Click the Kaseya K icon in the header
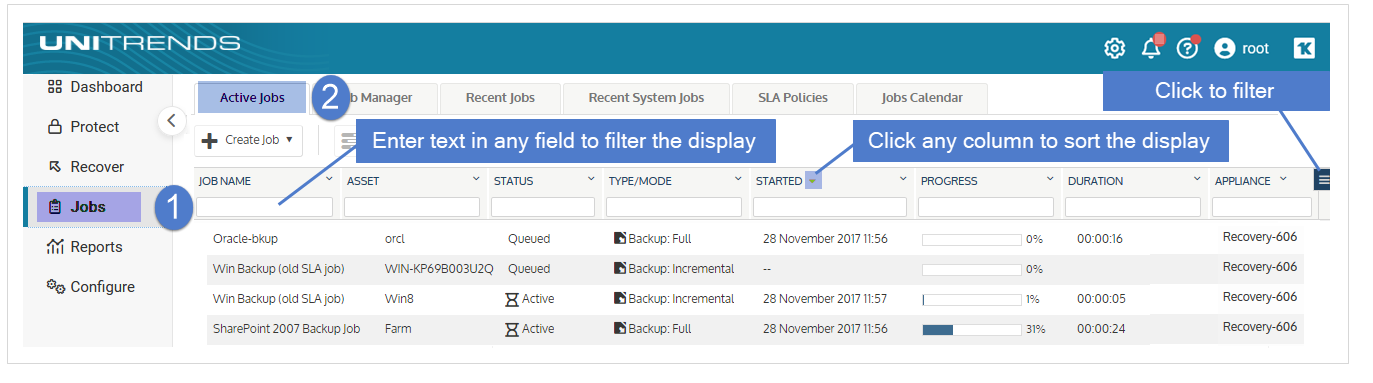Screen dimensions: 1373x383 click(x=1304, y=48)
